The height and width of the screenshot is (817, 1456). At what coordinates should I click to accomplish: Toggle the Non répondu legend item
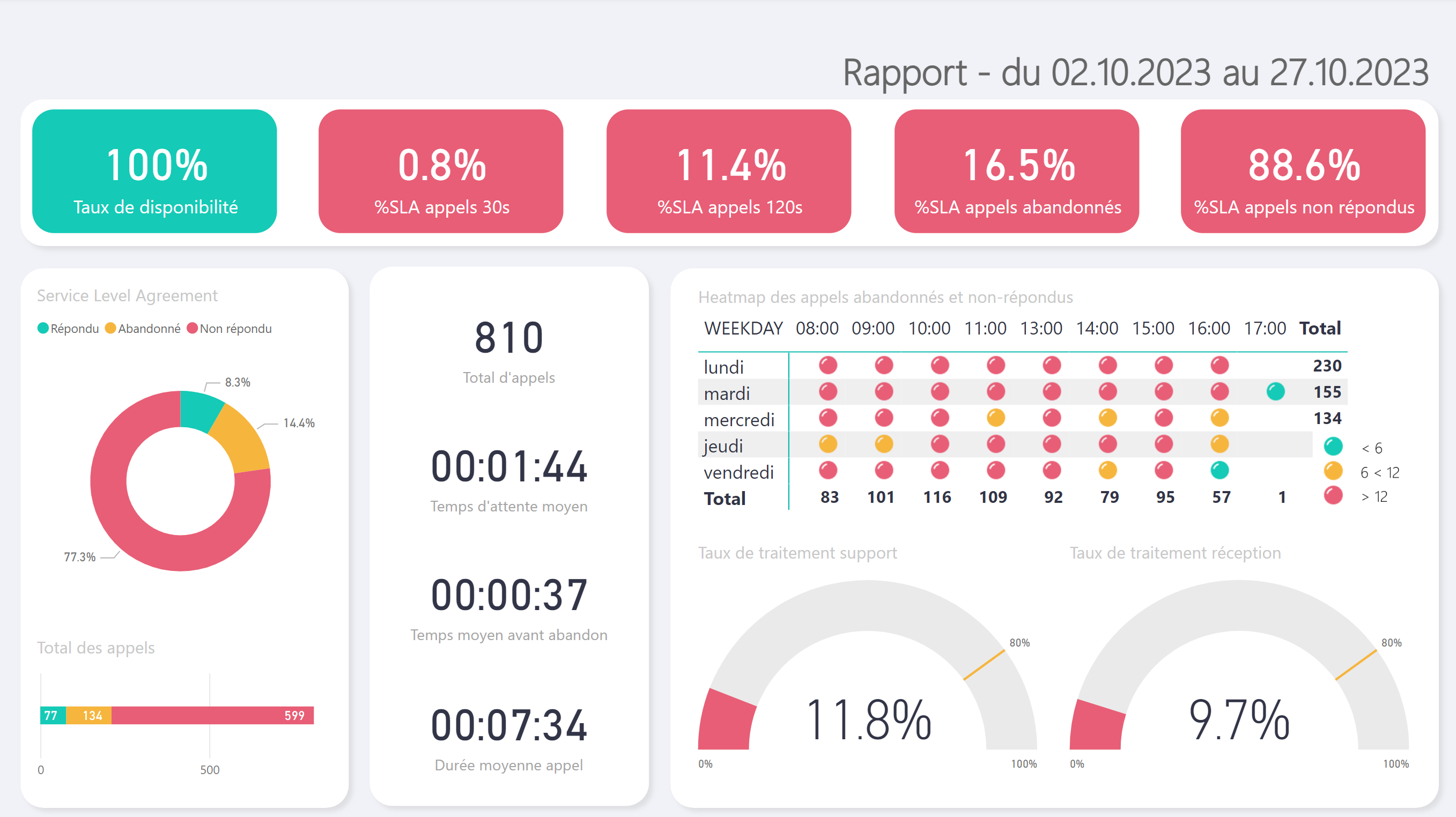tap(229, 329)
